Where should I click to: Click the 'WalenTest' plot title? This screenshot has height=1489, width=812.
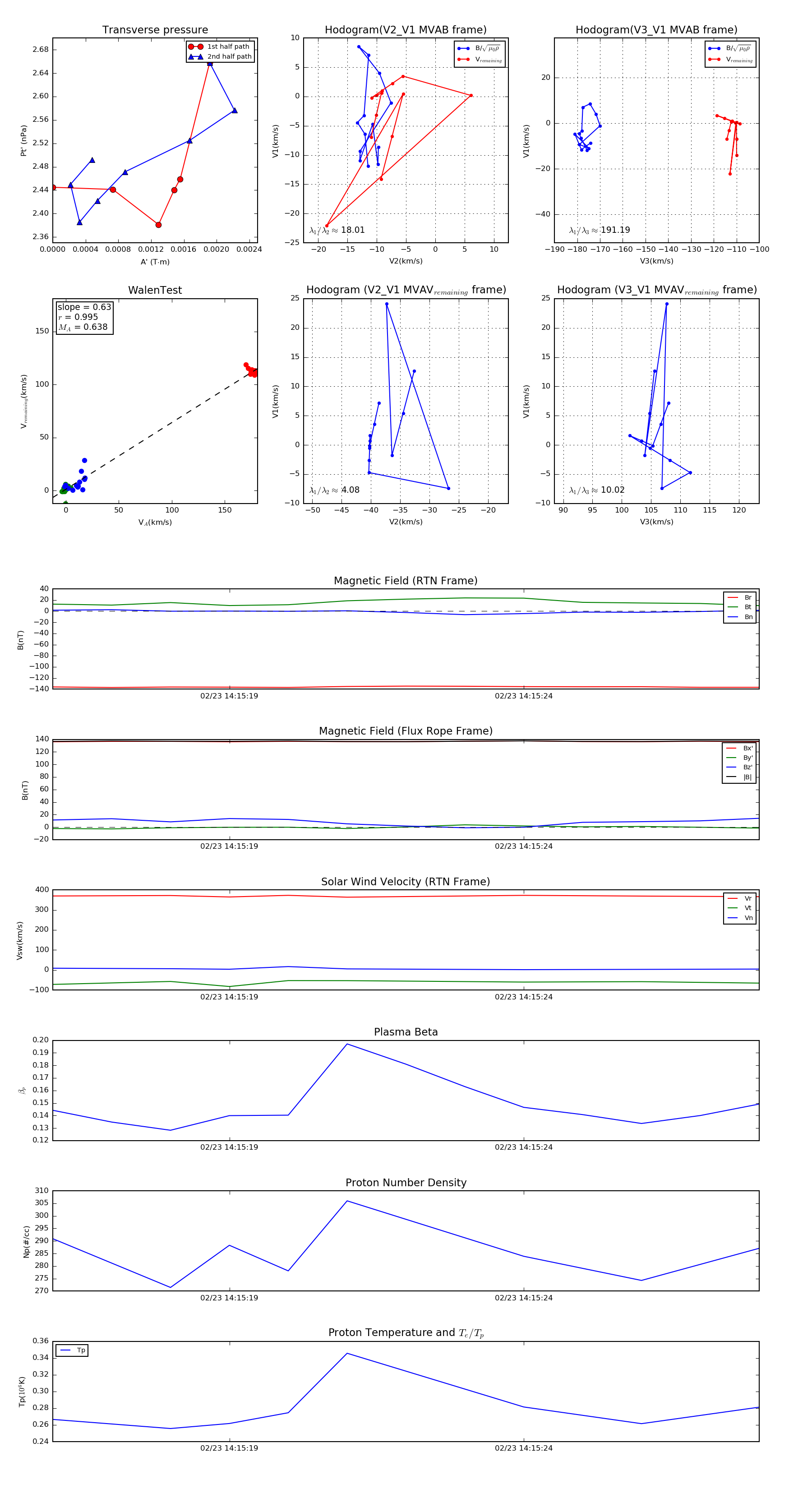[155, 290]
